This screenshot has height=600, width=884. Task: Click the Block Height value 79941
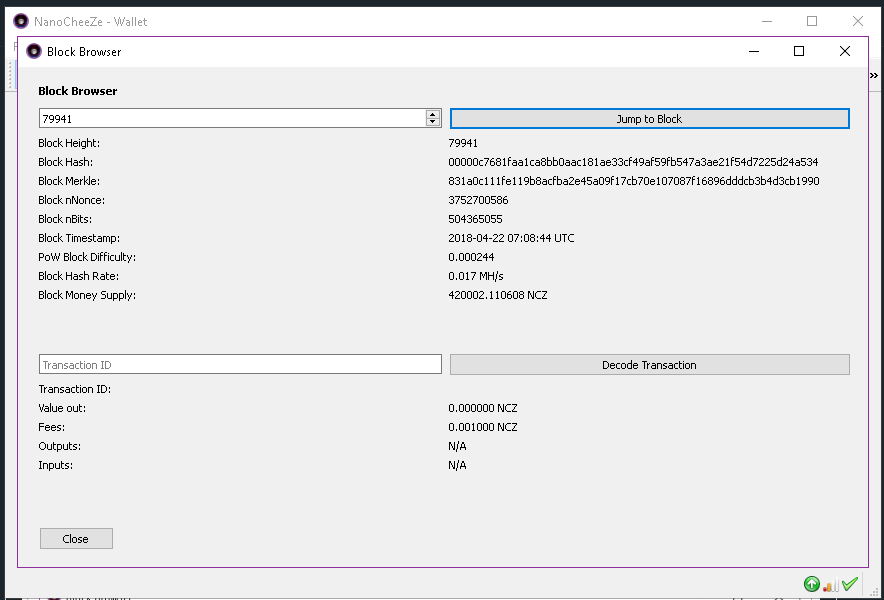pyautogui.click(x=463, y=143)
